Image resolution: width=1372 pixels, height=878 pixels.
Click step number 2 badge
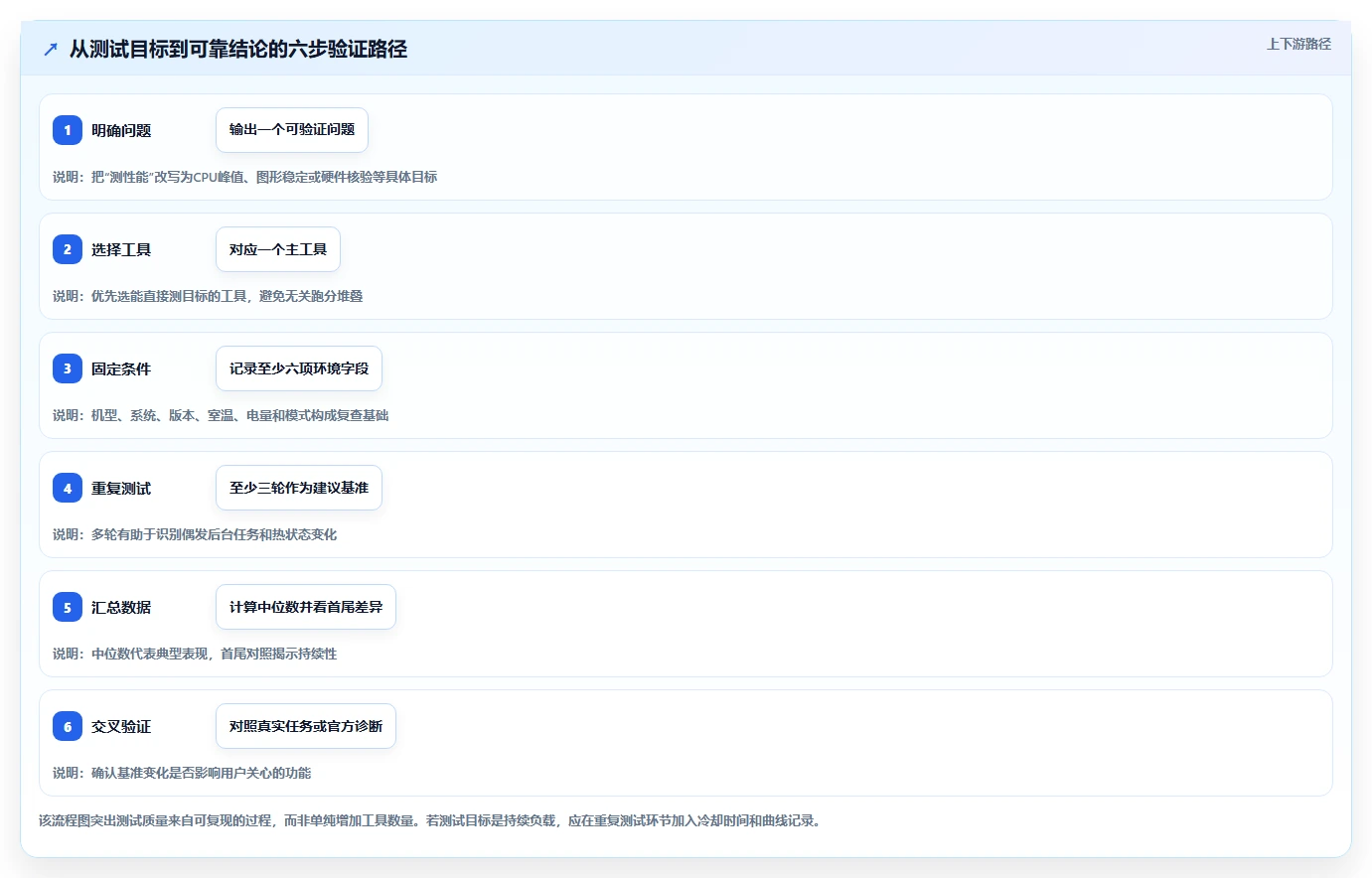coord(68,249)
